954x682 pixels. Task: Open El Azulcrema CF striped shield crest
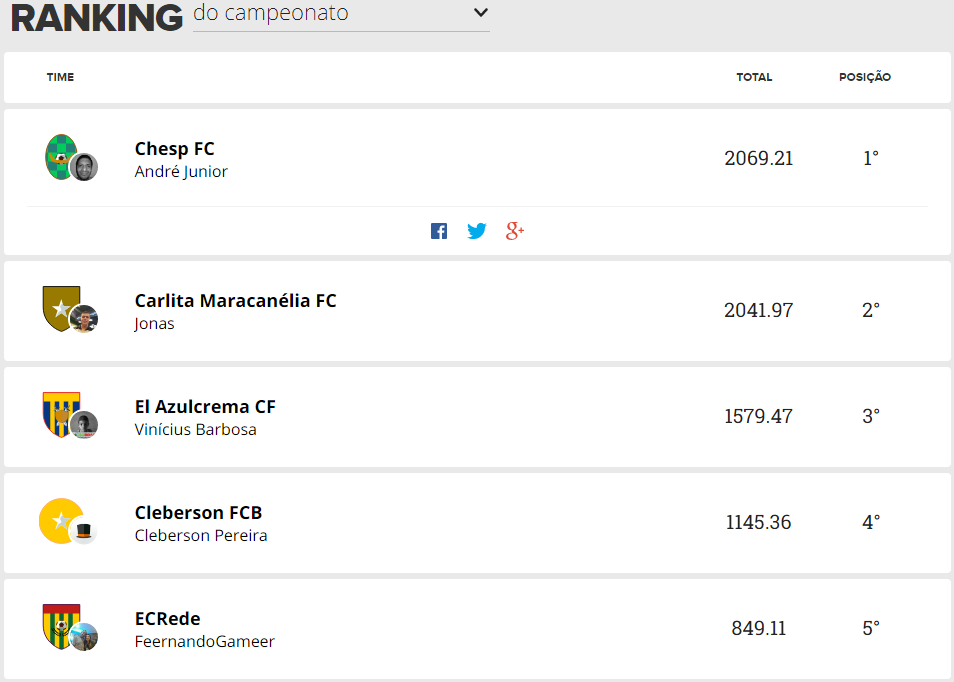click(x=61, y=414)
